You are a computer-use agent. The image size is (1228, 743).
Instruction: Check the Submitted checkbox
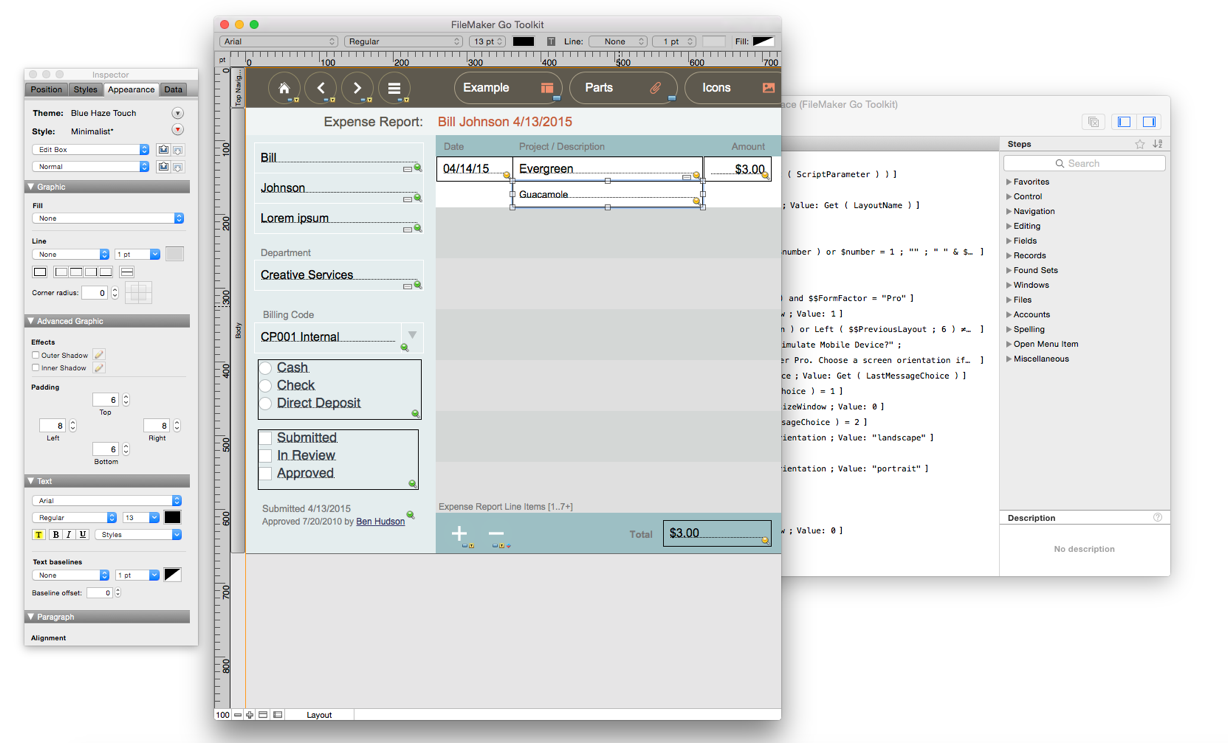[x=266, y=438]
